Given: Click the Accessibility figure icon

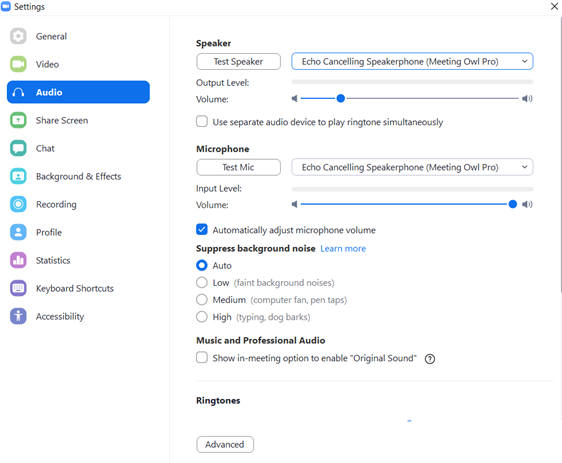Looking at the screenshot, I should click(x=18, y=316).
